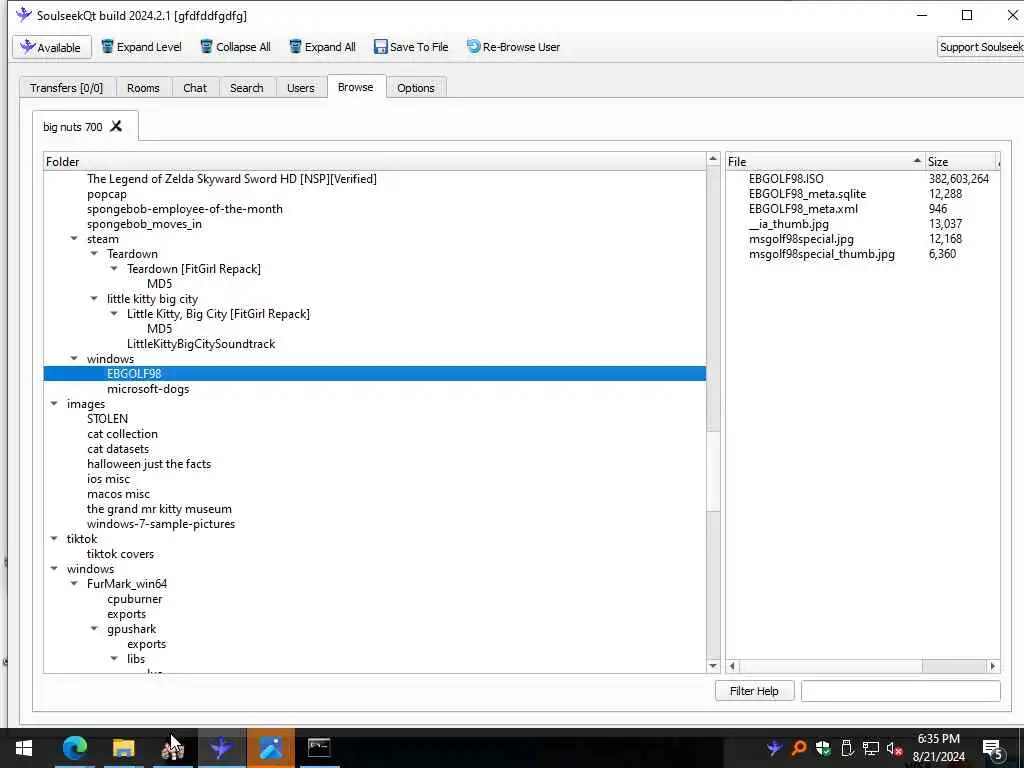Image resolution: width=1024 pixels, height=768 pixels.
Task: Select halloween just the facts folder
Action: [x=149, y=464]
